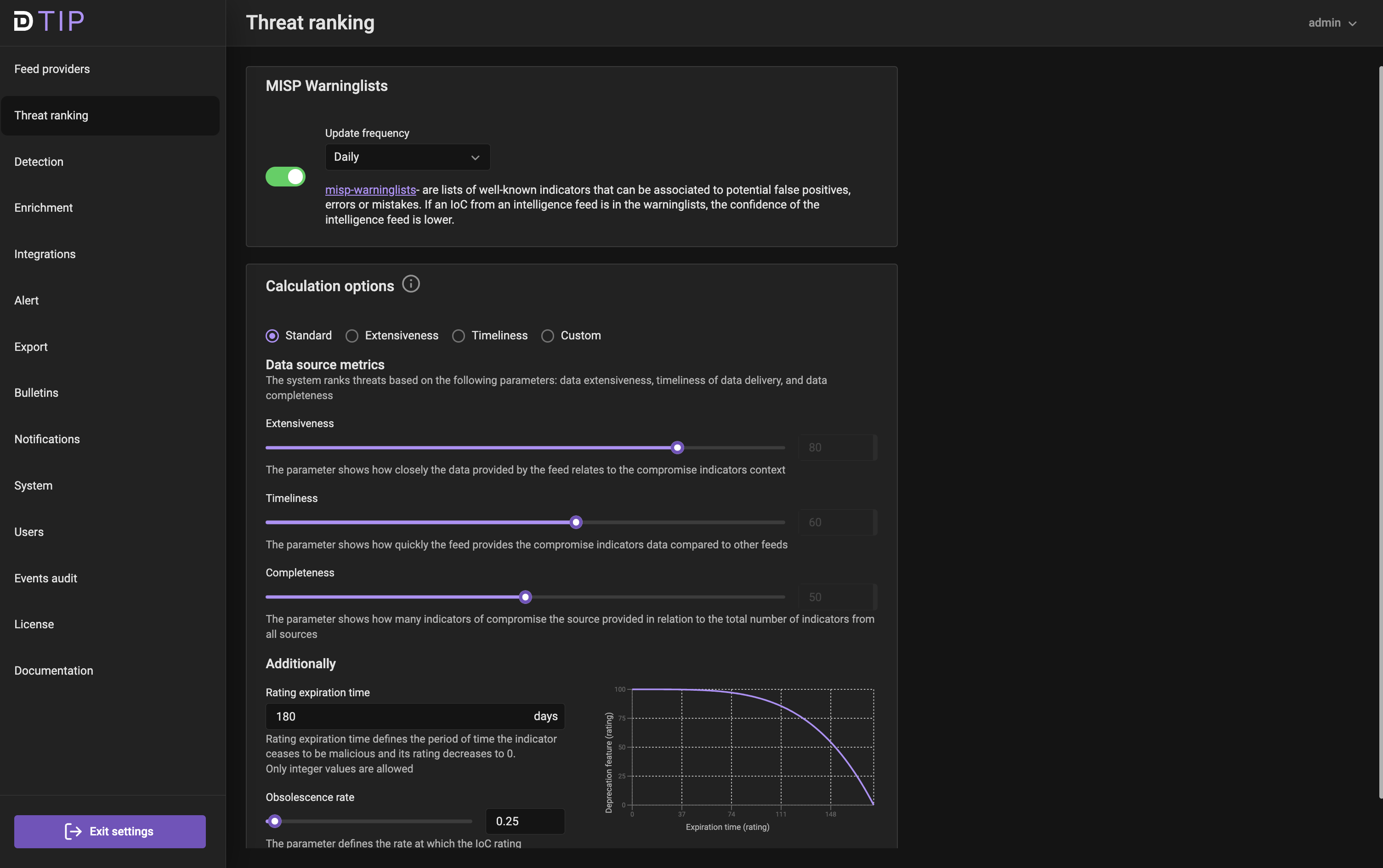Click the Obsolescence rate slider handle
Image resolution: width=1383 pixels, height=868 pixels.
275,821
